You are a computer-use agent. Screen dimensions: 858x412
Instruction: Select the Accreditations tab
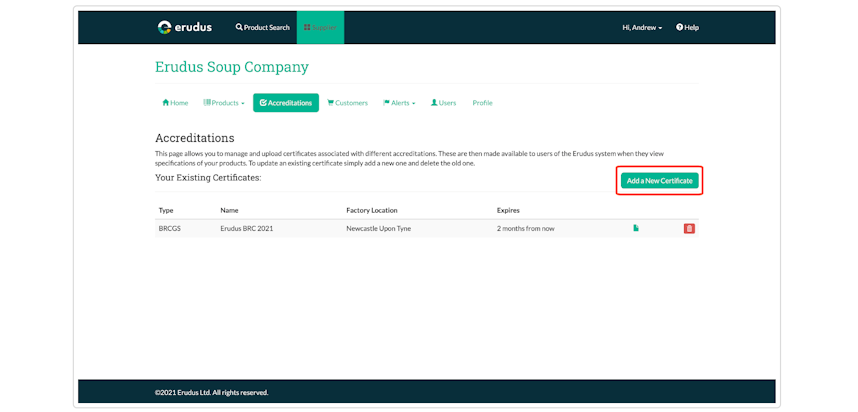(286, 103)
